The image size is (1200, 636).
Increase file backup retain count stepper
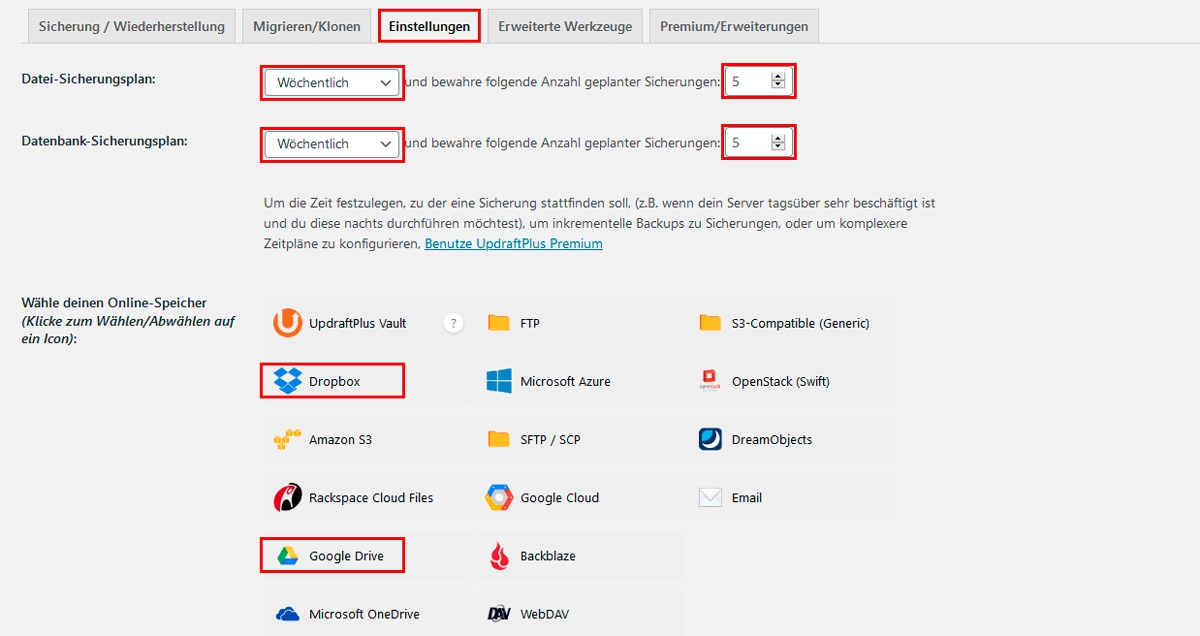[x=778, y=77]
